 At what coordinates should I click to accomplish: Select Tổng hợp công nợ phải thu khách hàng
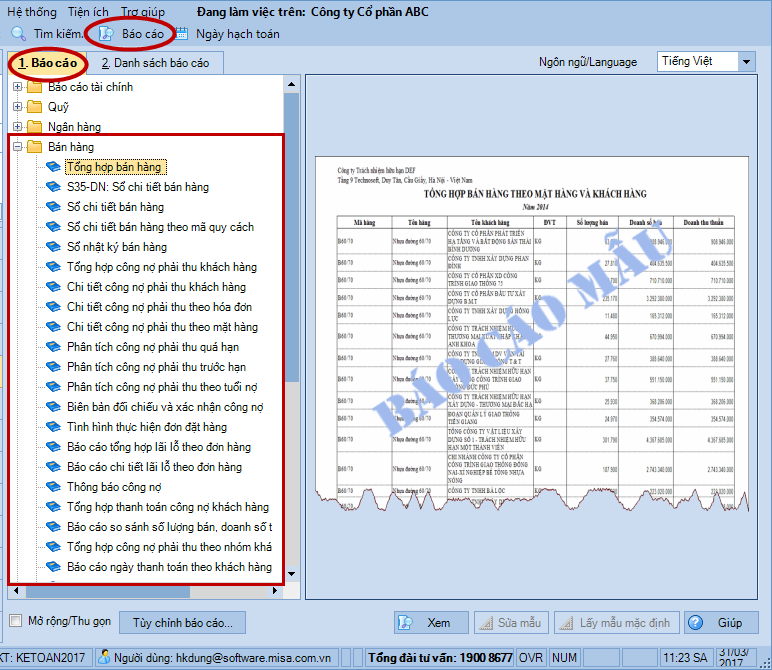[161, 267]
